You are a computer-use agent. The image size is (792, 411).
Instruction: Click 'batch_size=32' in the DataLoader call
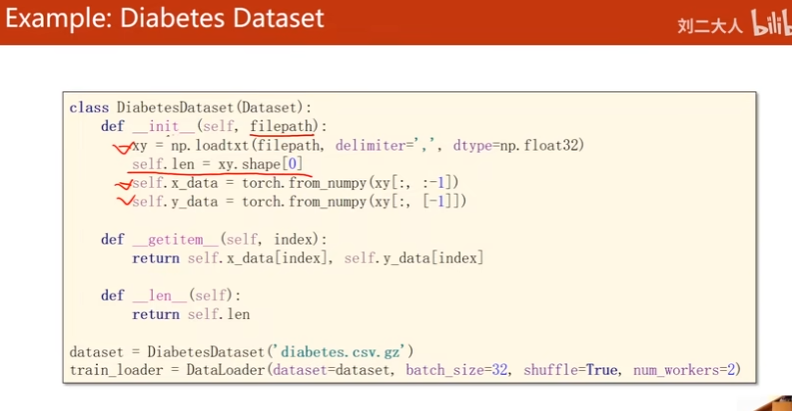tap(457, 370)
